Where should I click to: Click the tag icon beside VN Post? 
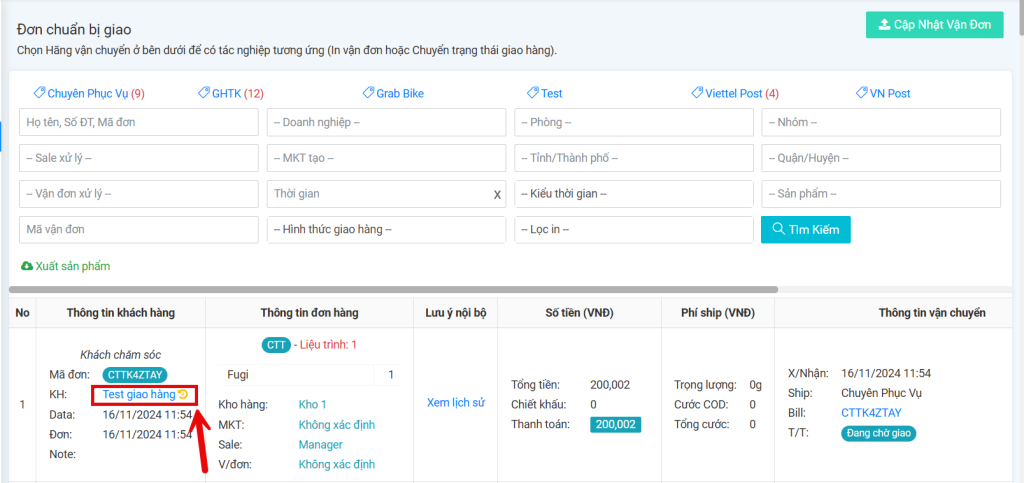[862, 93]
